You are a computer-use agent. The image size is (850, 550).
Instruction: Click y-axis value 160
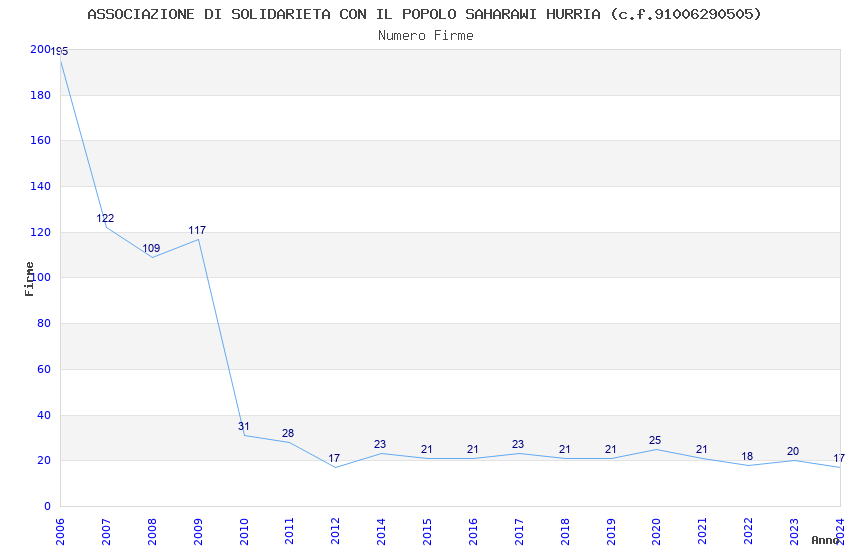pos(41,140)
